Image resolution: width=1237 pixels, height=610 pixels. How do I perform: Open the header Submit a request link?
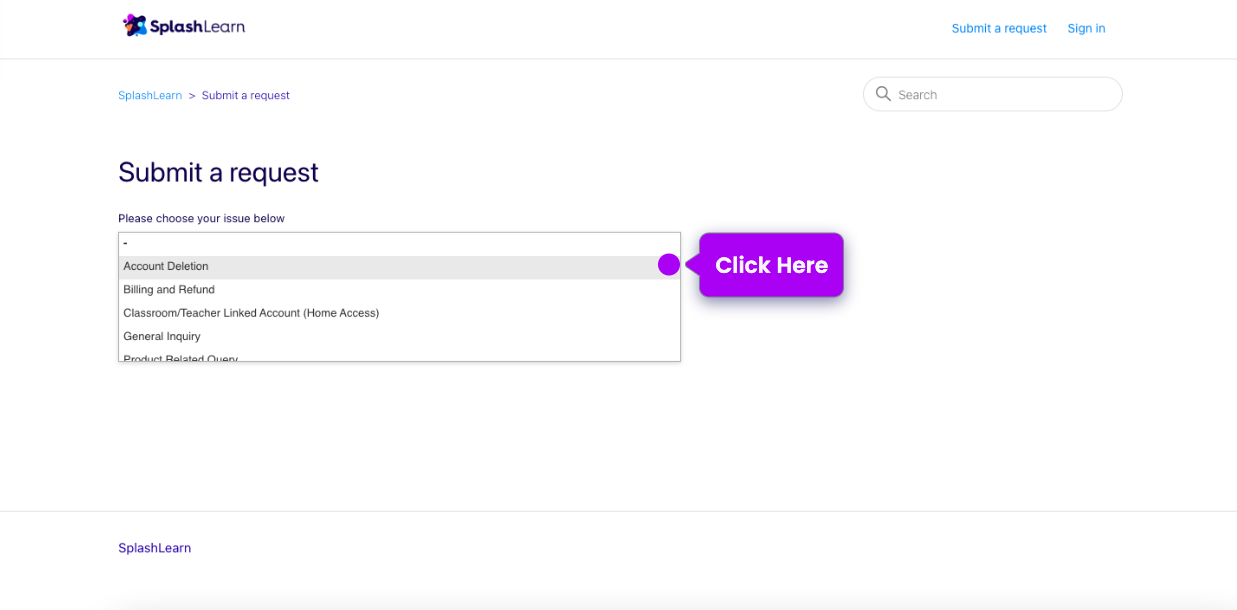click(998, 28)
